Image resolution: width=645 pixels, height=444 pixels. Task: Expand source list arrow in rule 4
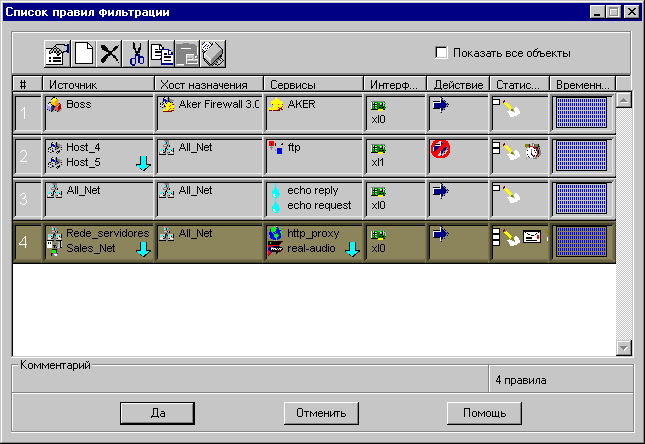click(142, 249)
